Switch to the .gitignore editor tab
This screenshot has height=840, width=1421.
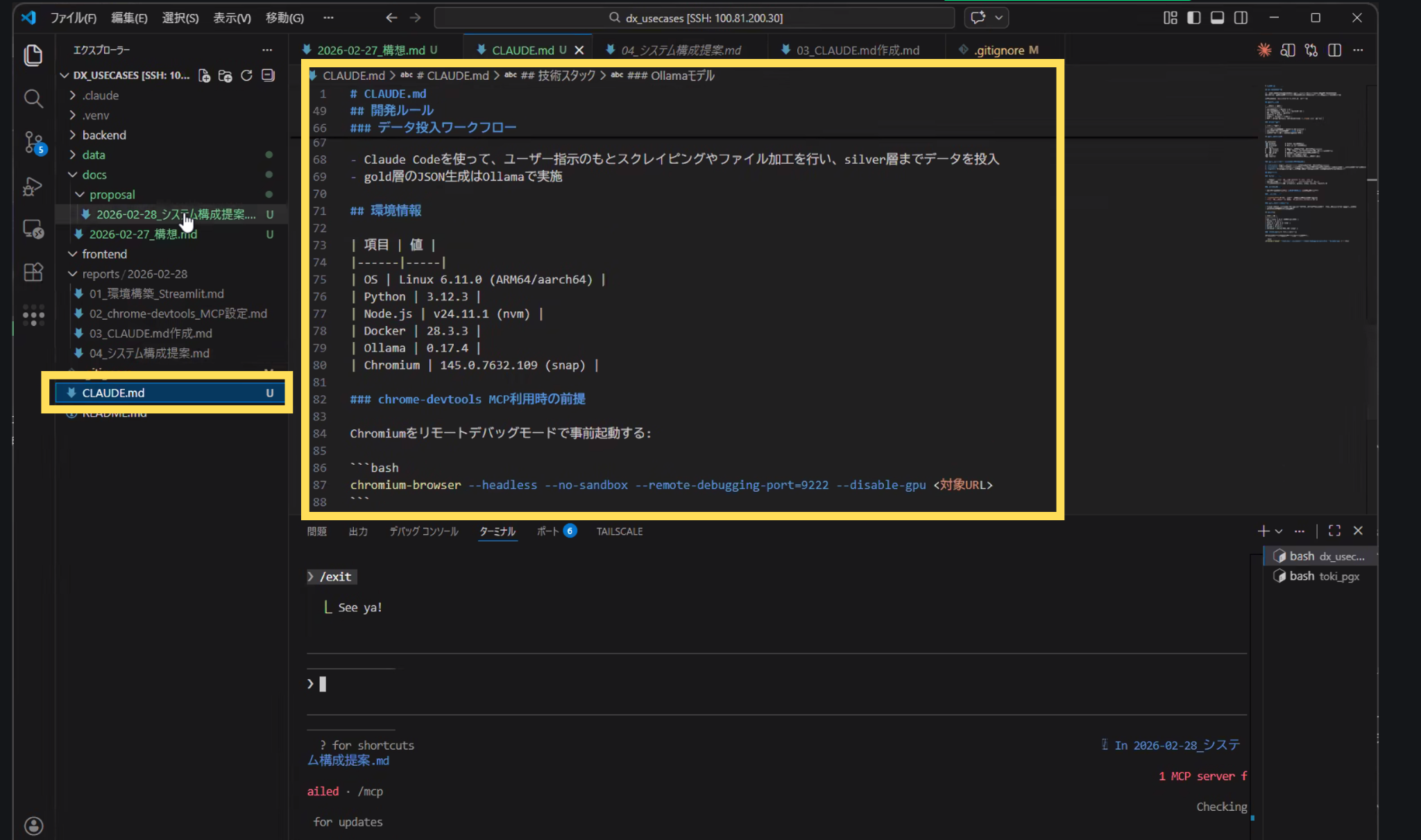(x=1005, y=50)
